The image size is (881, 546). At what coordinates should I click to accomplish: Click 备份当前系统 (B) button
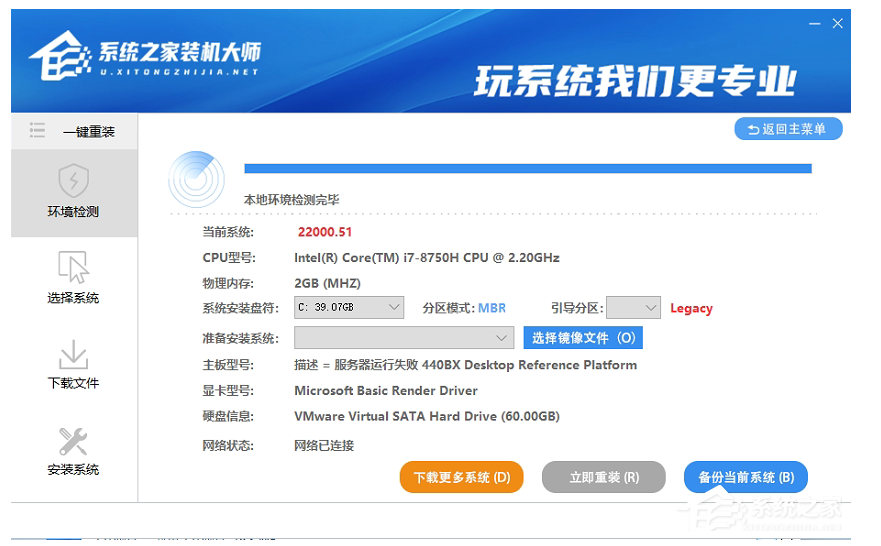point(746,477)
